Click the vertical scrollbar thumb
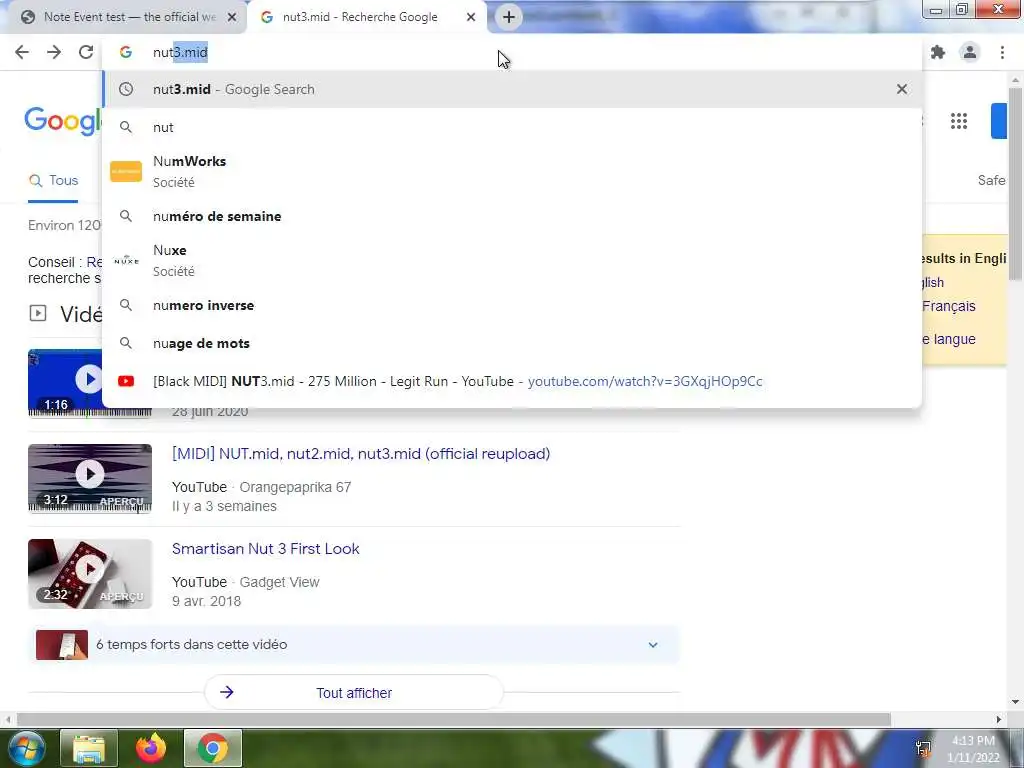 tap(1015, 183)
